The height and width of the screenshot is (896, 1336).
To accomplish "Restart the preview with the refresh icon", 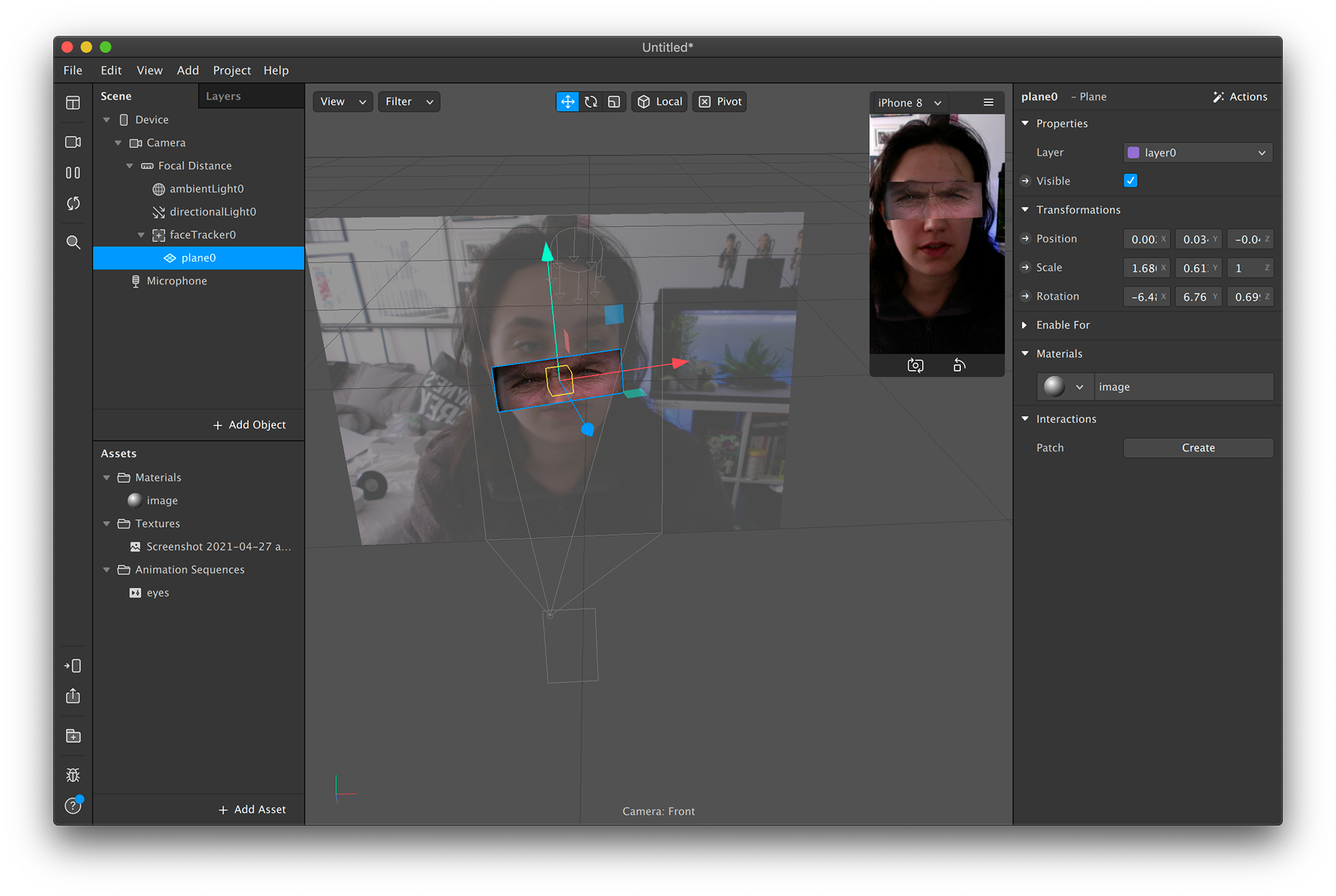I will point(73,203).
